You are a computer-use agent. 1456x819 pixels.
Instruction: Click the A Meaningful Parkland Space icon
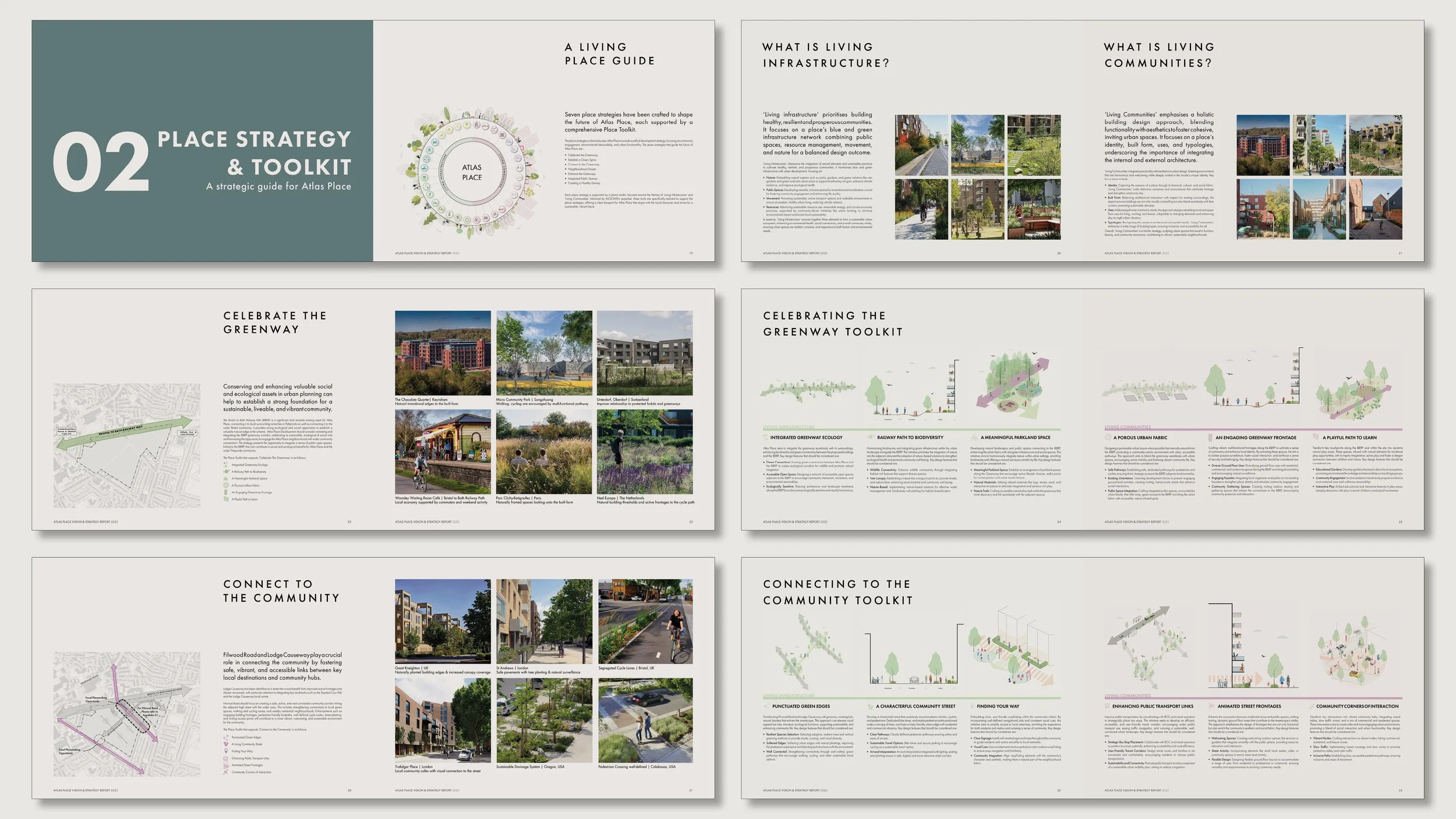click(975, 437)
